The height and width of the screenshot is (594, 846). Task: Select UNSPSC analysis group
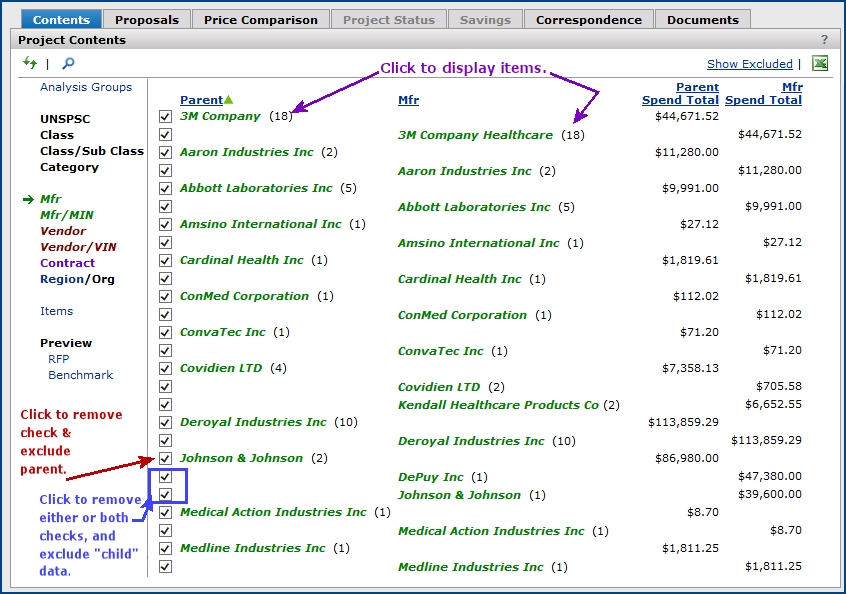pos(65,119)
